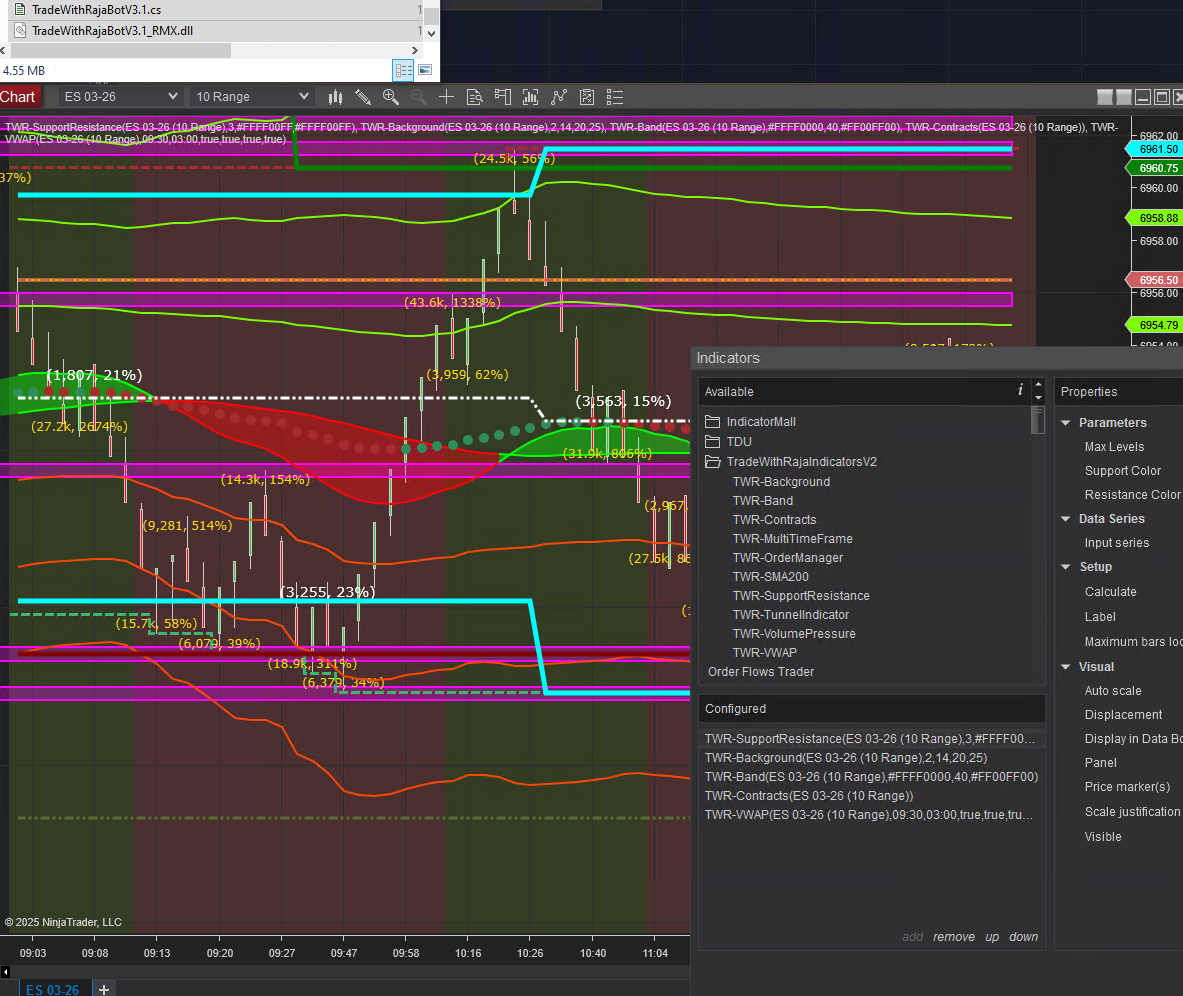This screenshot has height=996, width=1183.
Task: Click the indicator info 'i' icon
Action: click(1019, 390)
